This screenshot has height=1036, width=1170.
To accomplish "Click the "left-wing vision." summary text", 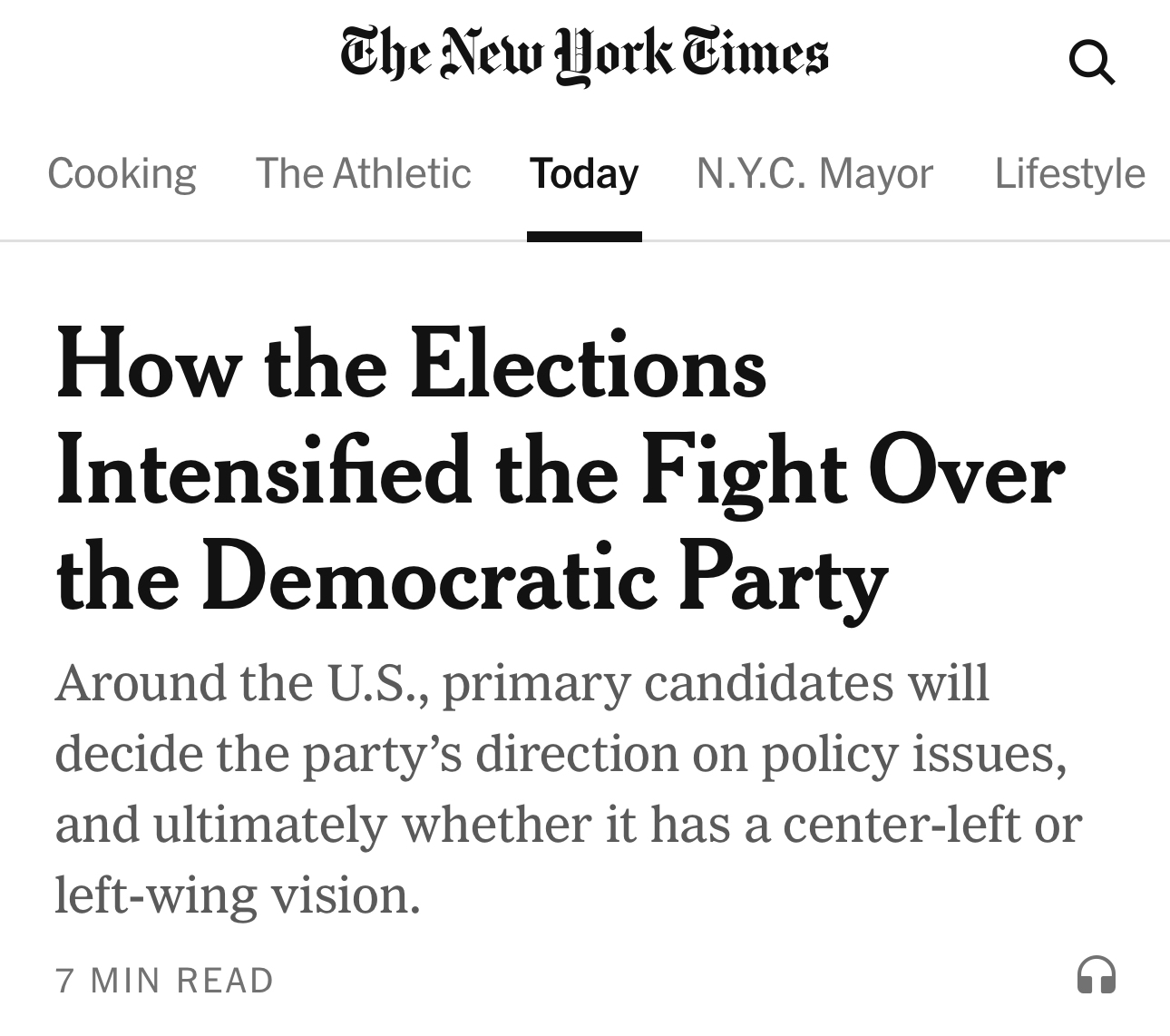I will (238, 895).
